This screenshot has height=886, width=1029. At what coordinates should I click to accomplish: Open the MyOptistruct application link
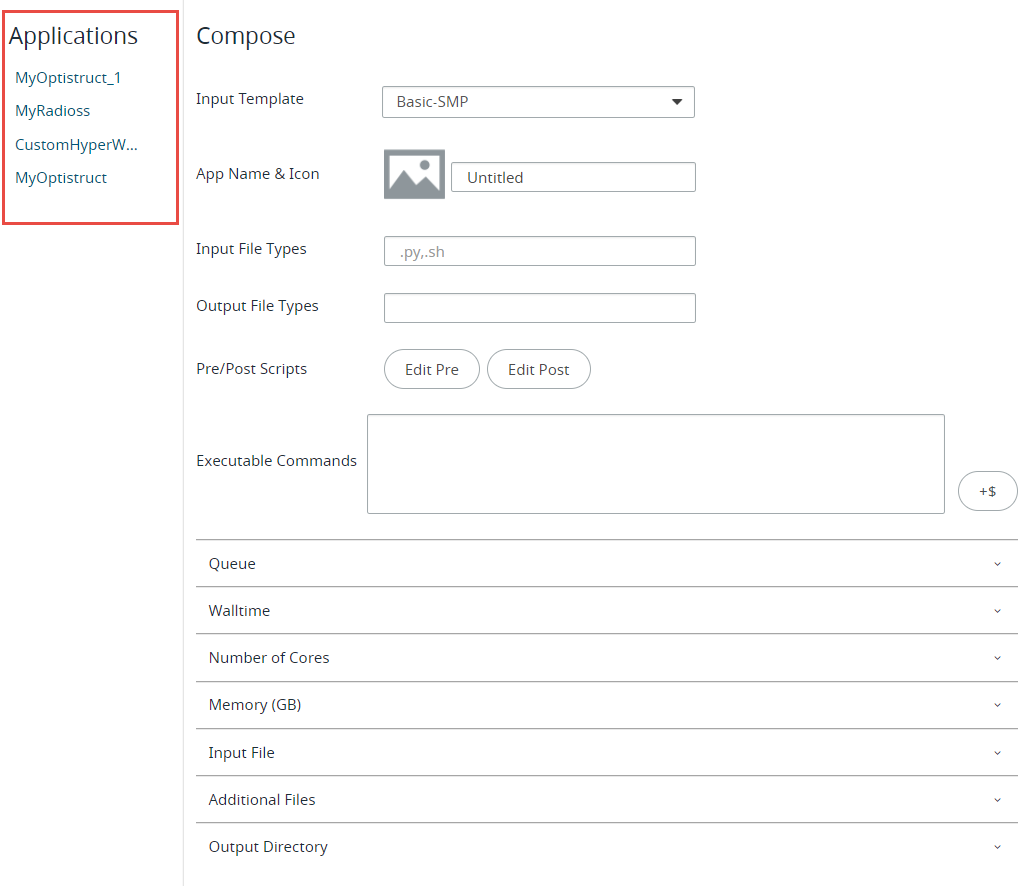[x=61, y=178]
